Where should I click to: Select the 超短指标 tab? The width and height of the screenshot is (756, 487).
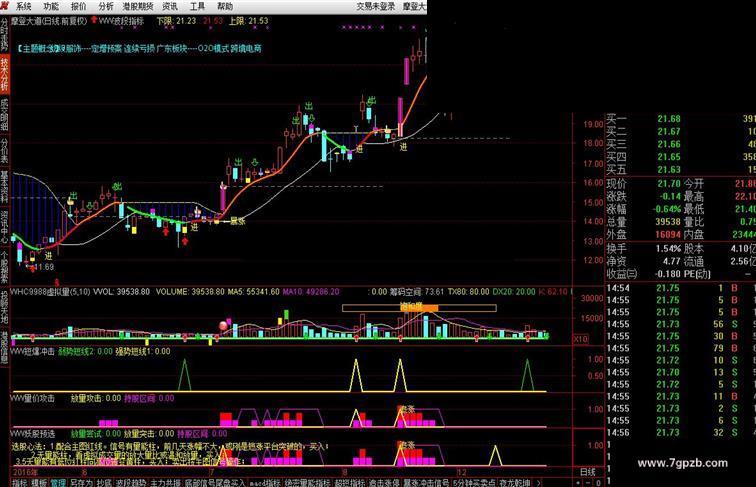tap(350, 482)
